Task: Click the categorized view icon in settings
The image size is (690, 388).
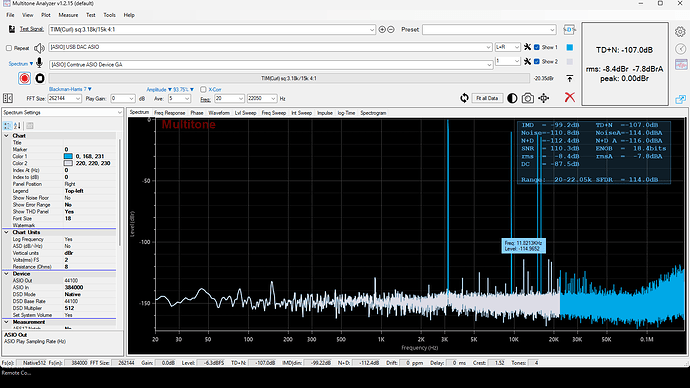Action: pos(7,126)
